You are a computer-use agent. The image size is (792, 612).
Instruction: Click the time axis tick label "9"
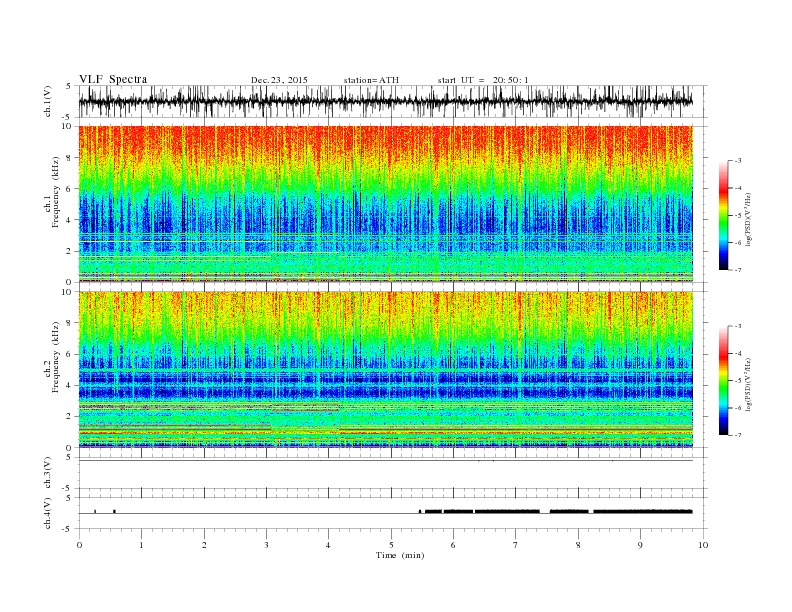(x=640, y=545)
